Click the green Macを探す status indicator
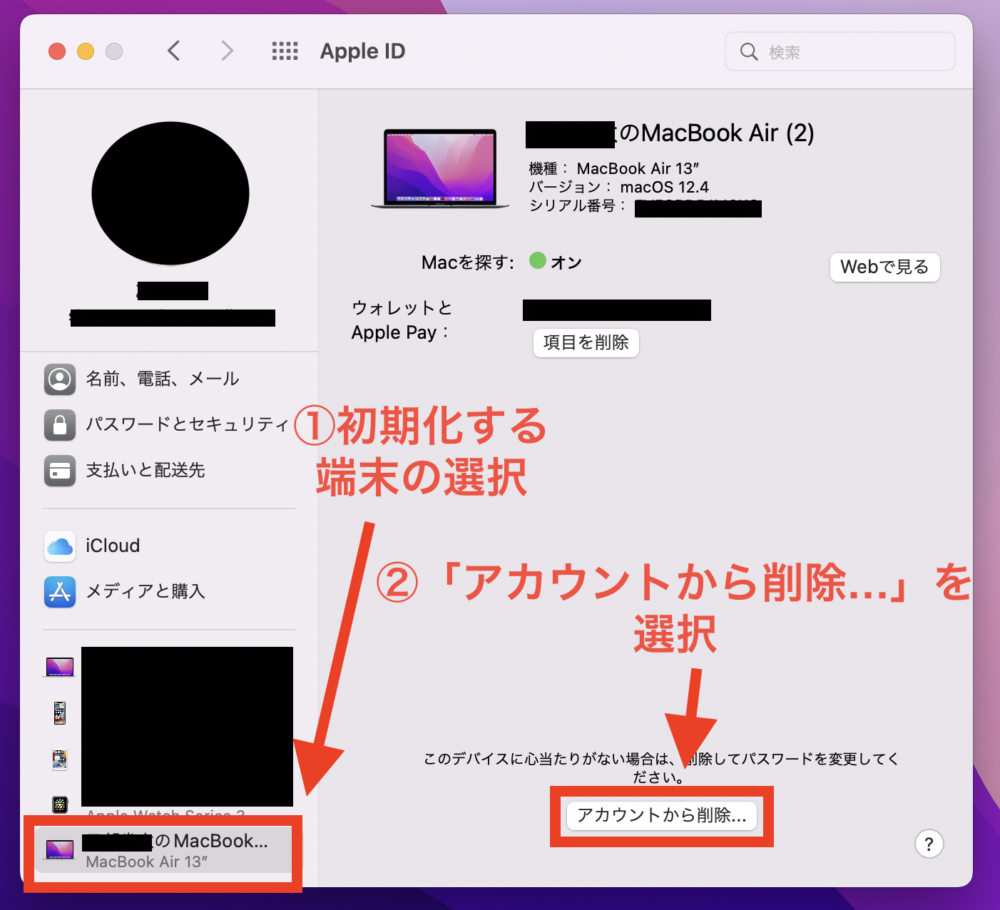The width and height of the screenshot is (1000, 910). [538, 261]
